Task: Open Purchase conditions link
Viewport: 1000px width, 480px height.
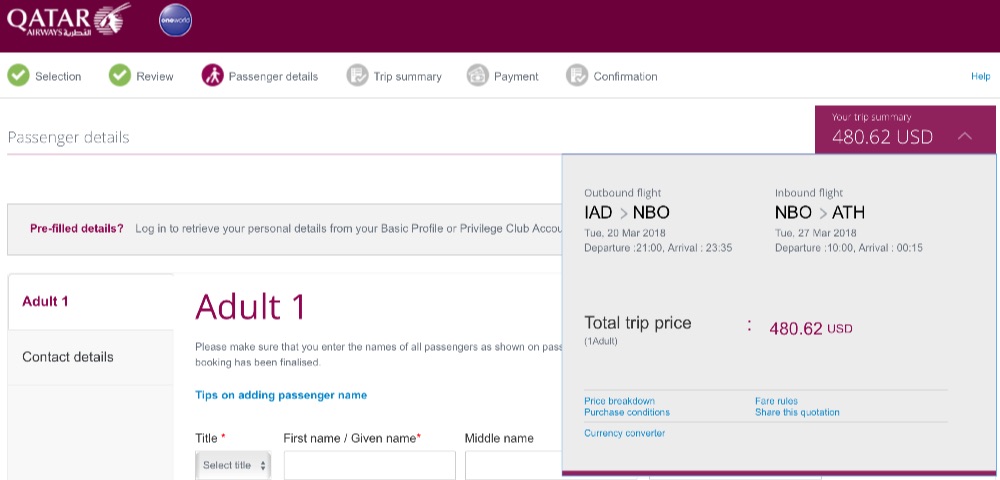Action: [627, 412]
